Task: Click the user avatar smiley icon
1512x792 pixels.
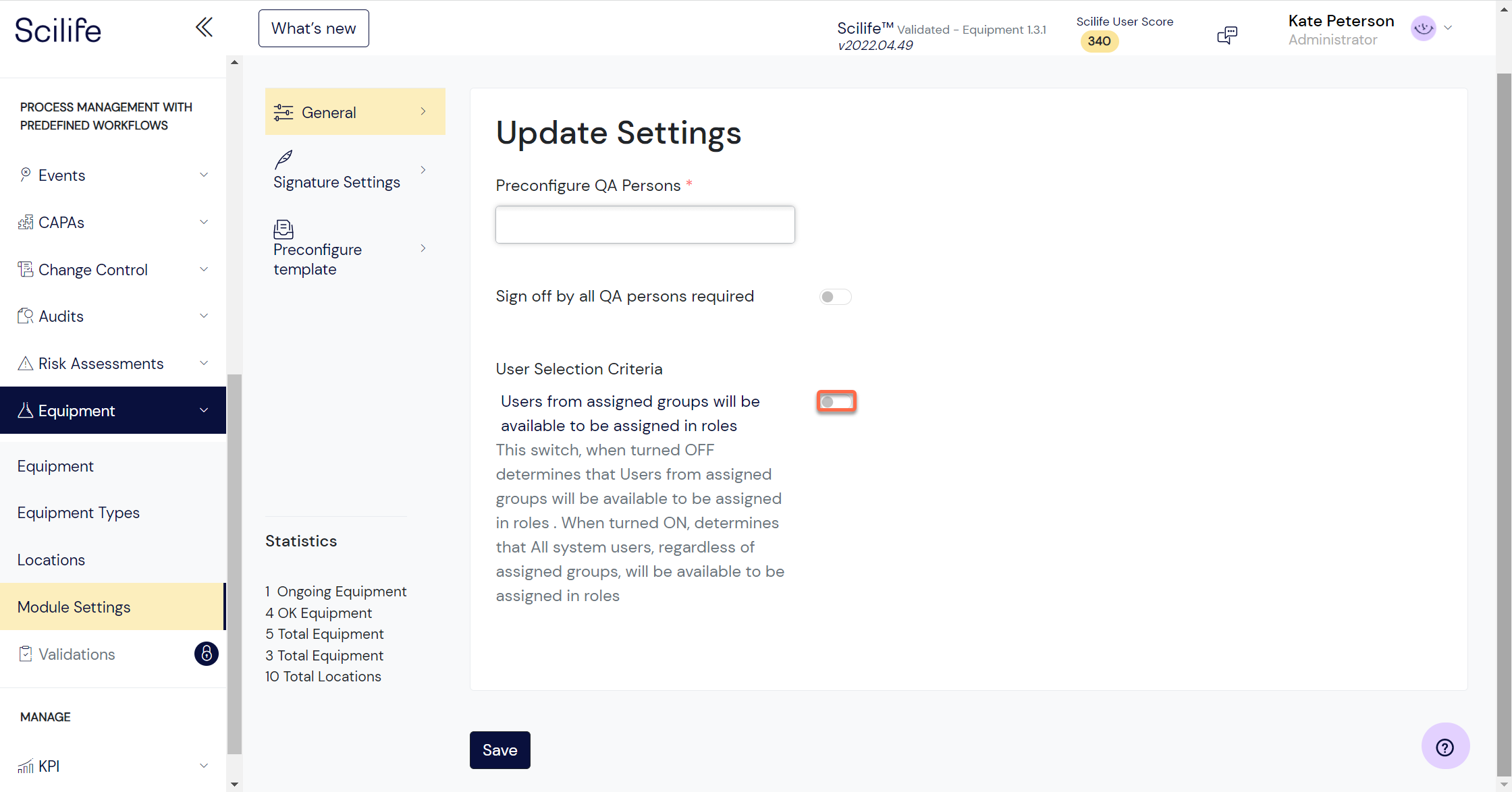Action: coord(1424,28)
